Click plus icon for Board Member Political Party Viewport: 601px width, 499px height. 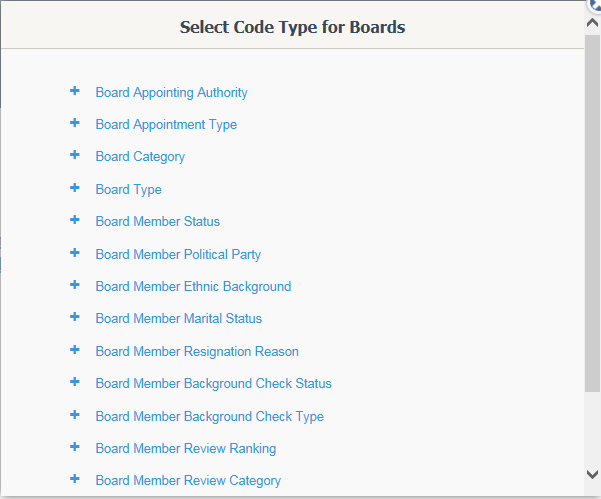(75, 253)
